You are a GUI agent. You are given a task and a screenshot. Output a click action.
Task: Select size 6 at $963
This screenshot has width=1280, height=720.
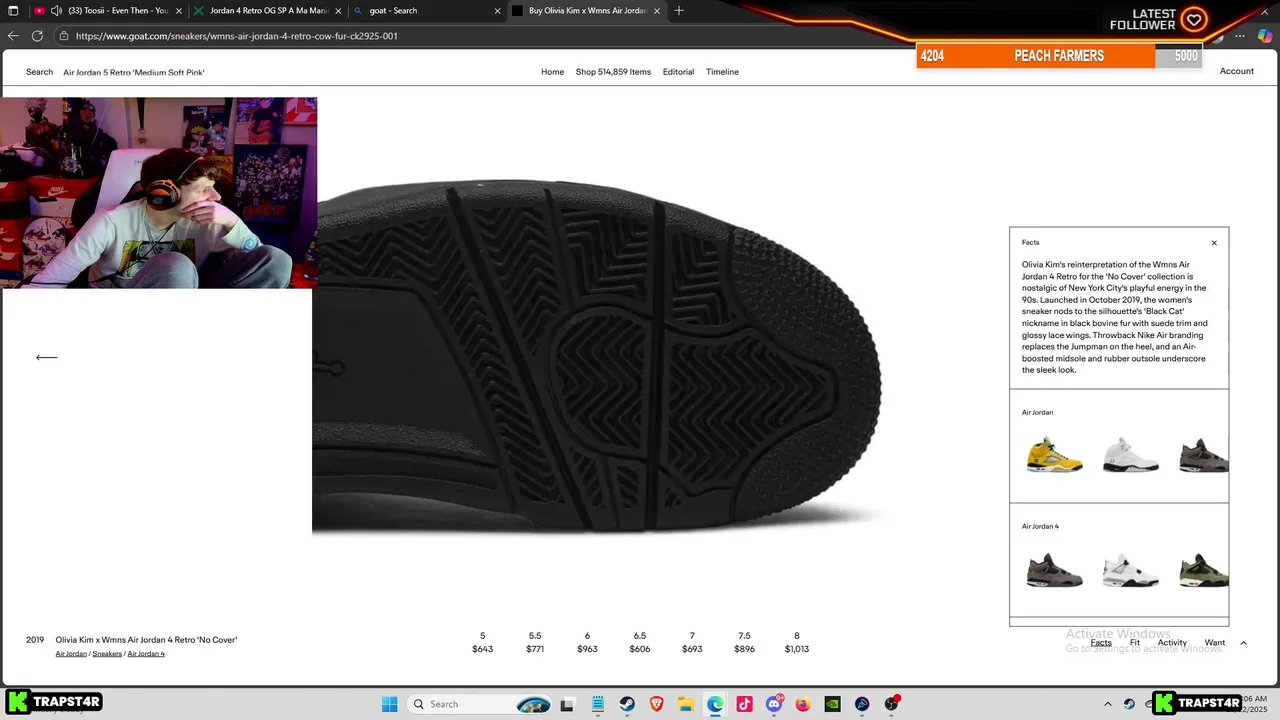587,642
